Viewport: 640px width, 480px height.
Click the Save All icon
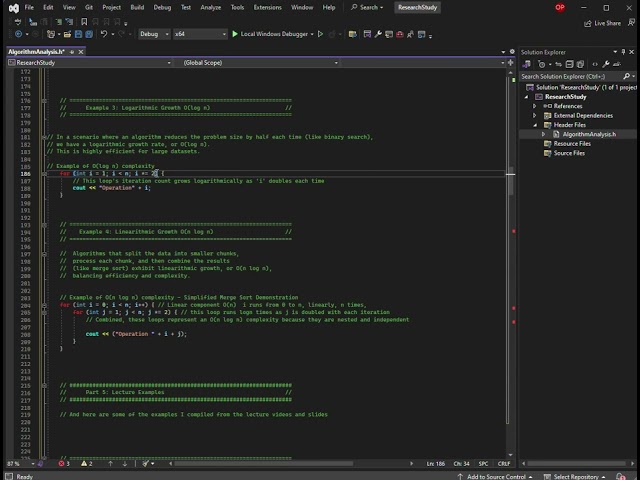pos(89,34)
